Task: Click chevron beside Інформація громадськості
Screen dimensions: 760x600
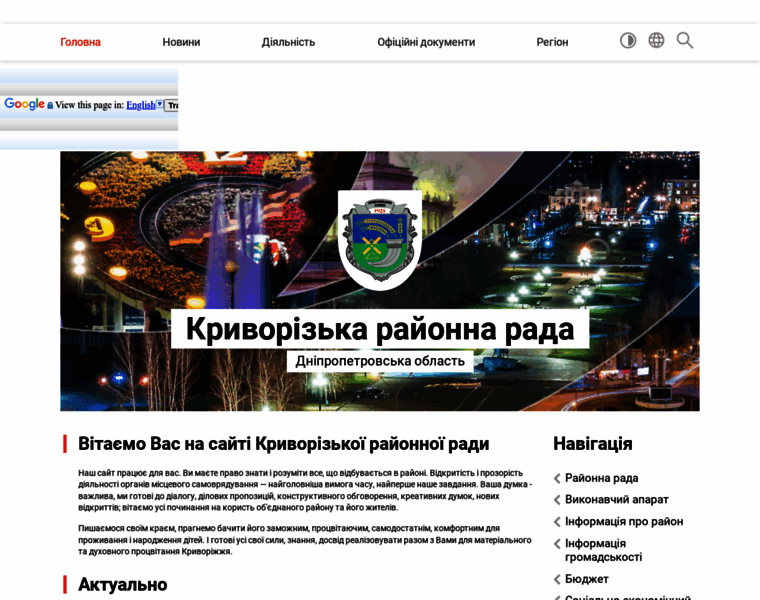Action: [x=557, y=544]
